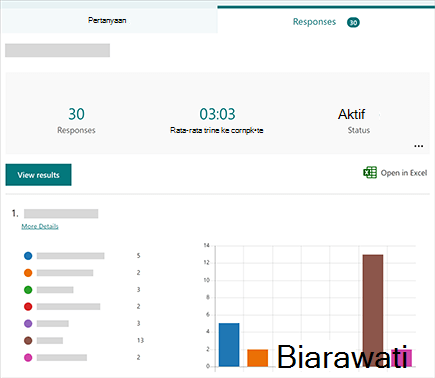Image resolution: width=435 pixels, height=378 pixels.
Task: Click the More Details link
Action: pos(40,226)
